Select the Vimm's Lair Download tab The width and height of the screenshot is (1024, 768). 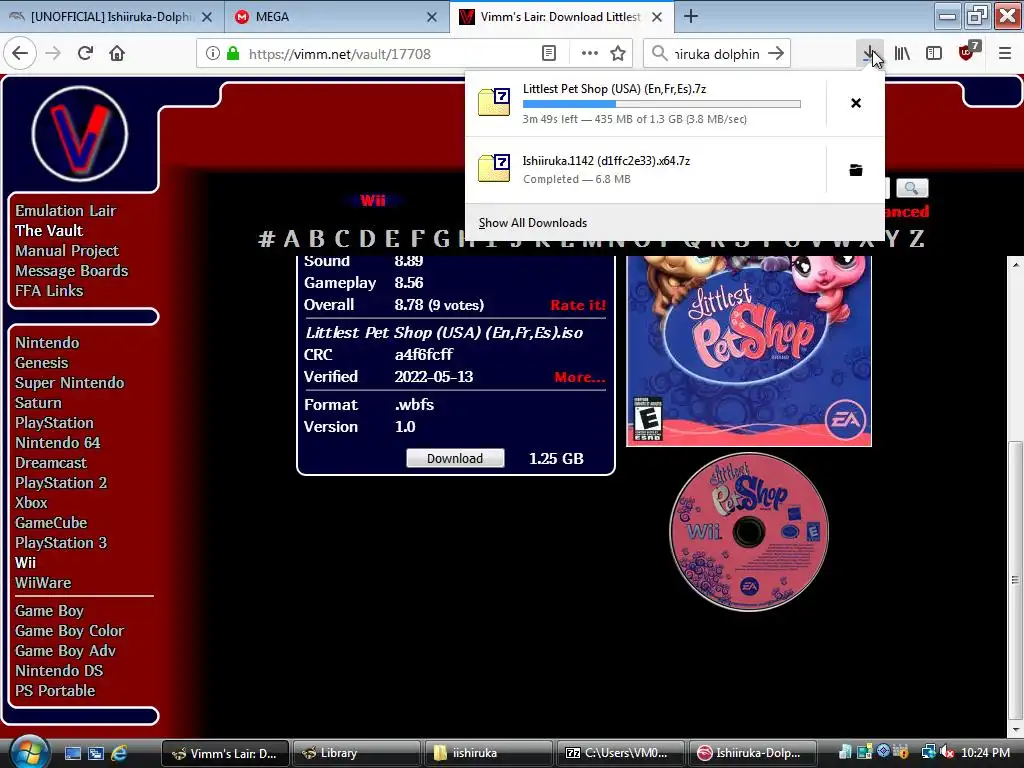[x=562, y=17]
